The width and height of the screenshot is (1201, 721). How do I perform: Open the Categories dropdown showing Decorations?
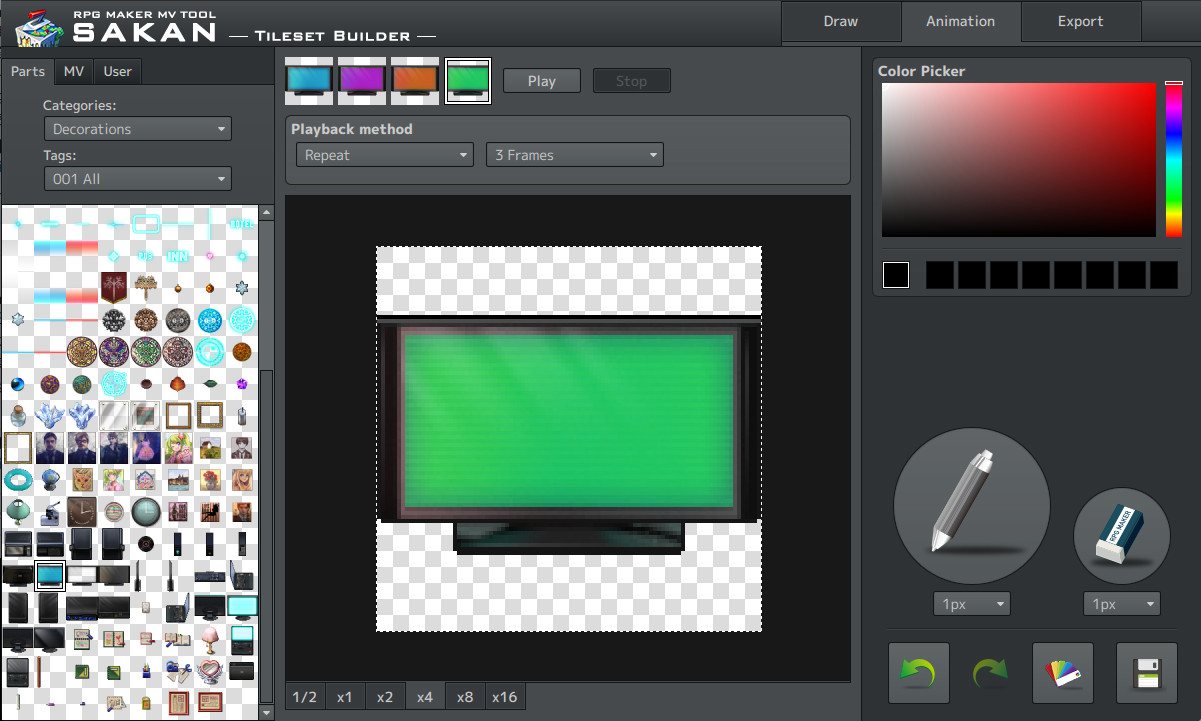137,128
